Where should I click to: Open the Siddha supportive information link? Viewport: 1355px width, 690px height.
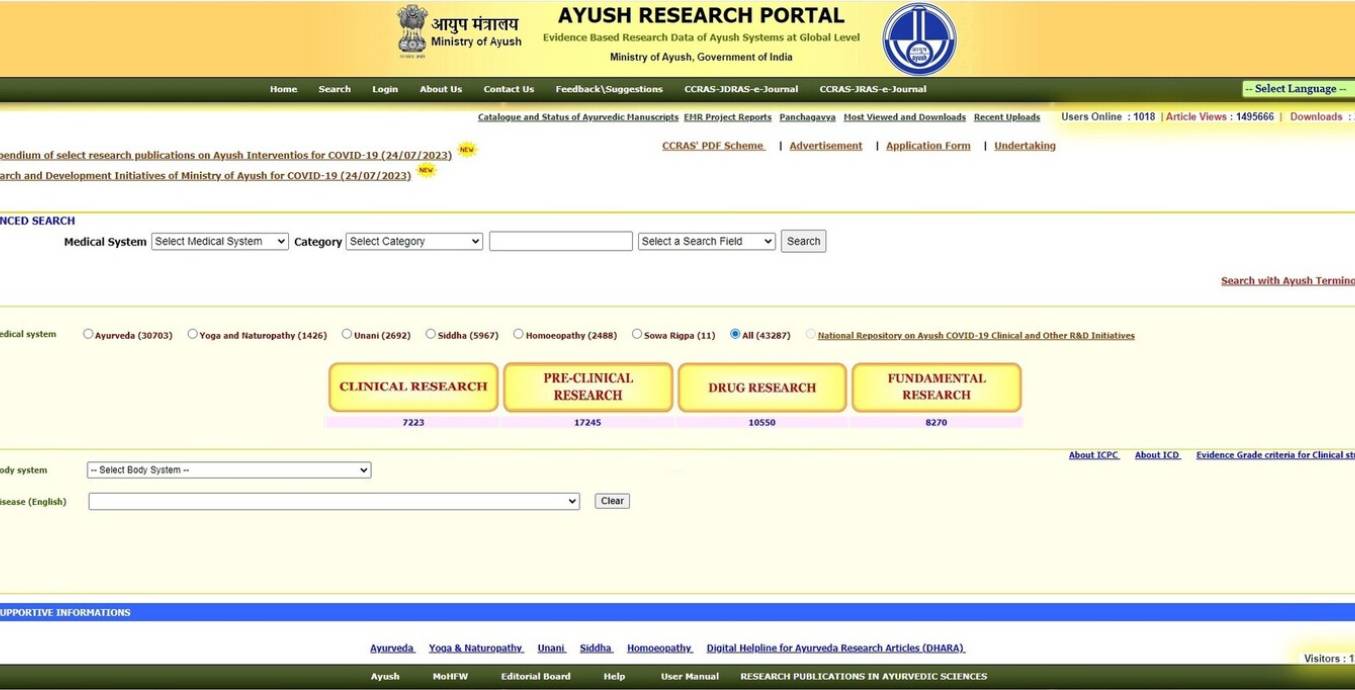click(596, 648)
